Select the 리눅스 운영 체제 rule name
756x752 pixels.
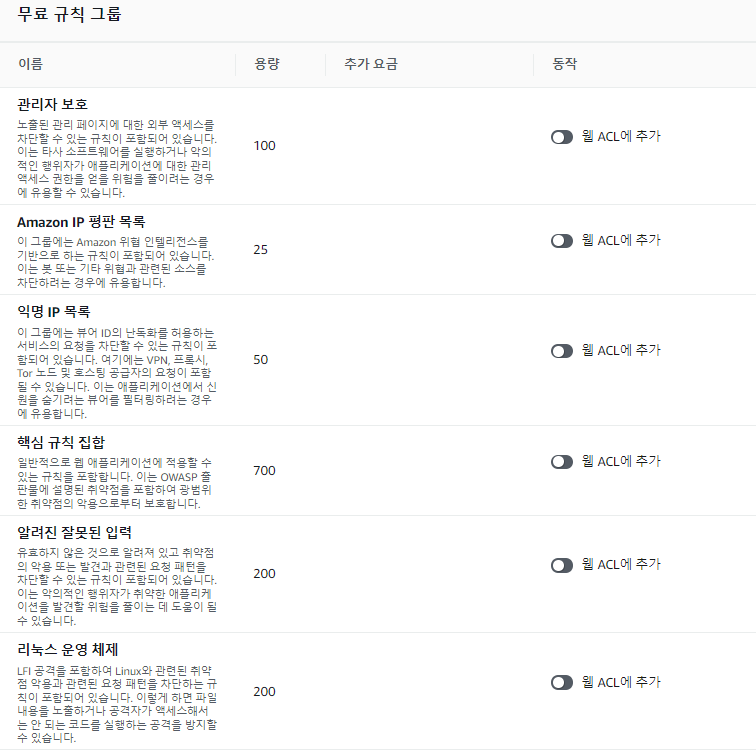coord(68,649)
